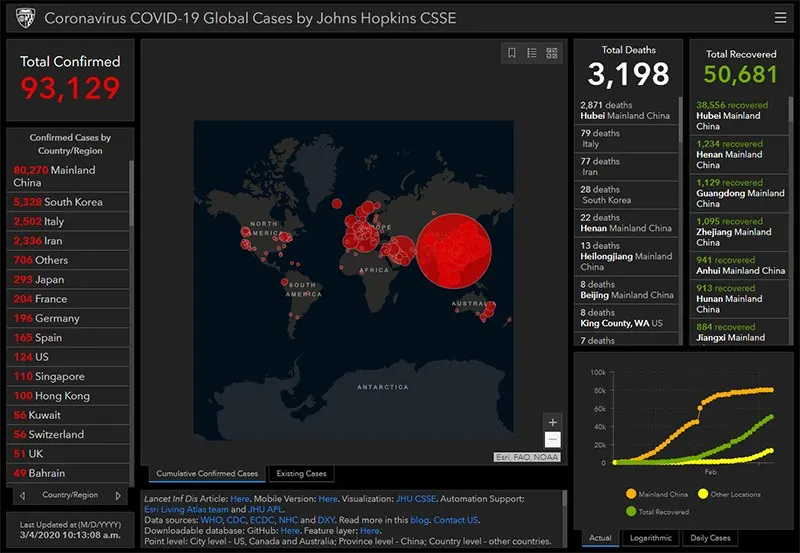
Task: Zoom in on the map with plus
Action: tap(553, 422)
